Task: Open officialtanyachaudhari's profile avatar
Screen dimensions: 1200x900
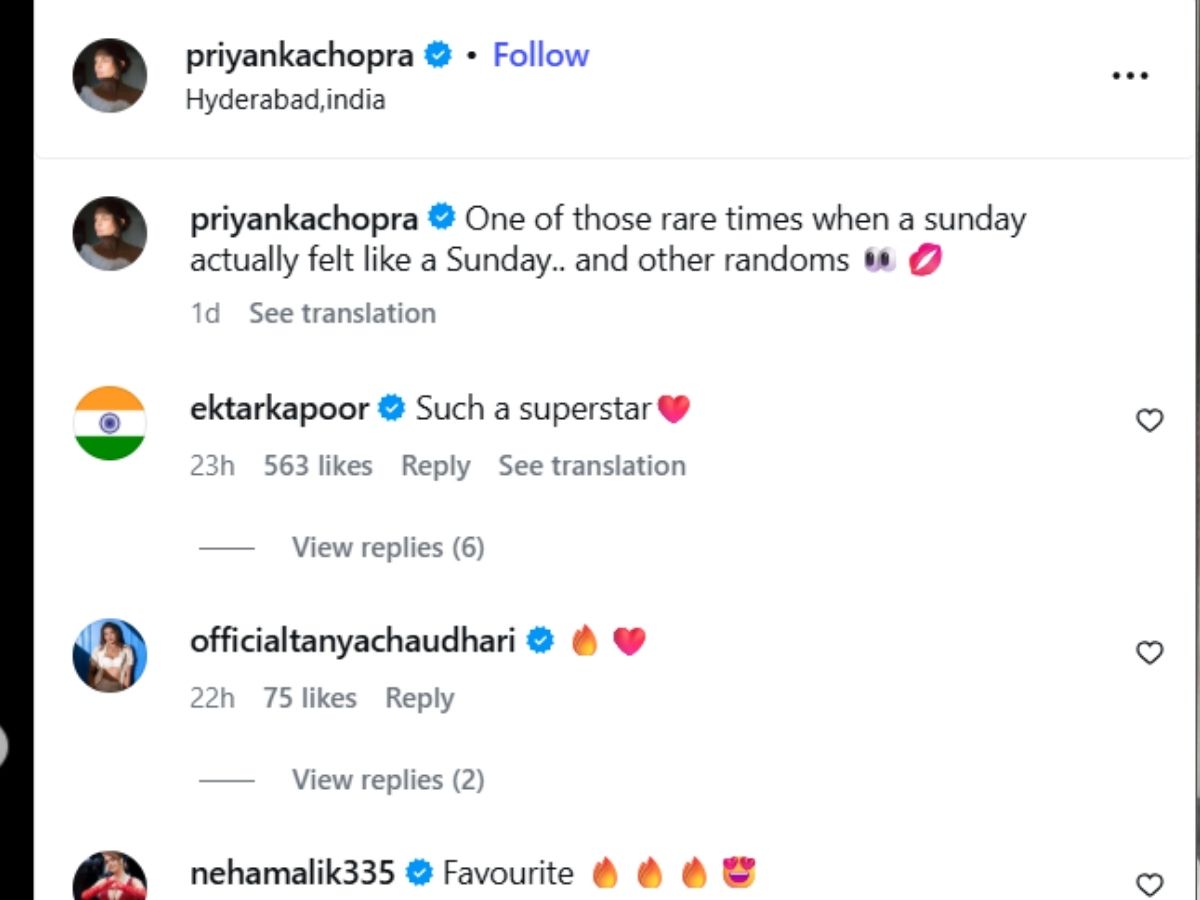Action: 110,655
